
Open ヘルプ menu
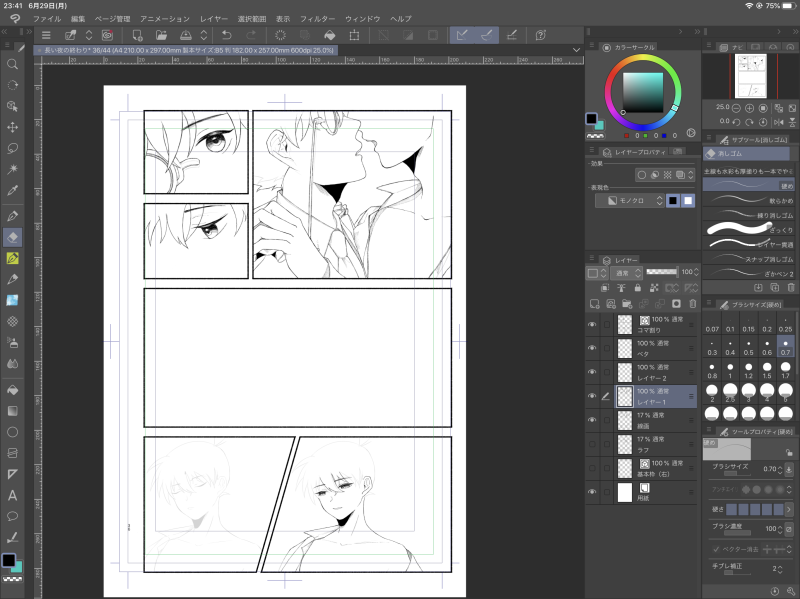pos(401,19)
